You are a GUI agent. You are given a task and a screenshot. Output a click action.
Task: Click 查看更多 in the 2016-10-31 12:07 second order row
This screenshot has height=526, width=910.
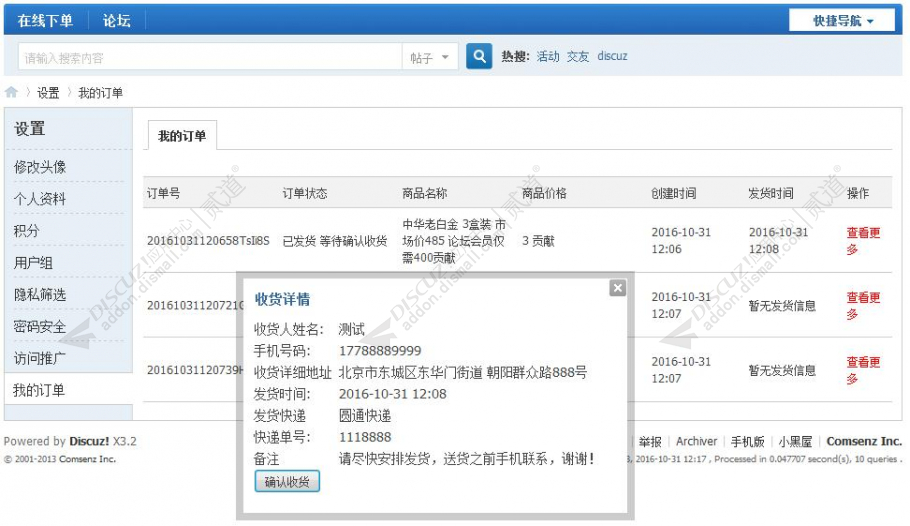click(863, 306)
